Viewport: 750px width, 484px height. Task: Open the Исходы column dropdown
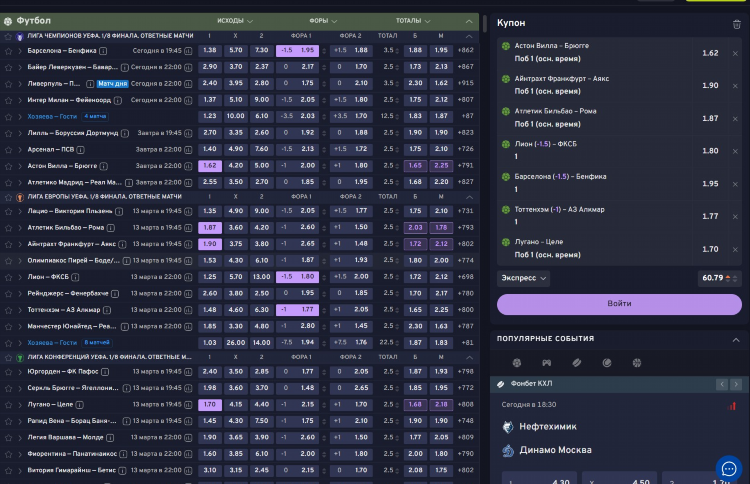coord(235,21)
